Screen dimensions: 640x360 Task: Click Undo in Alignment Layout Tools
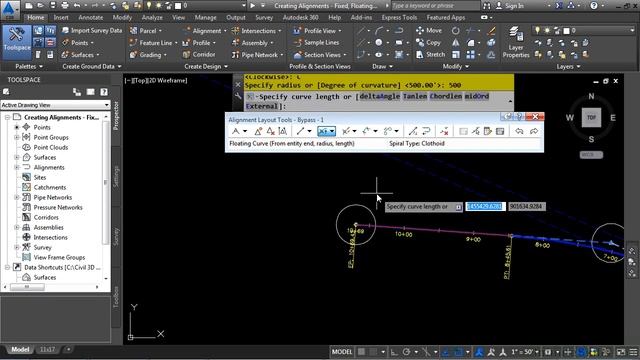point(519,131)
